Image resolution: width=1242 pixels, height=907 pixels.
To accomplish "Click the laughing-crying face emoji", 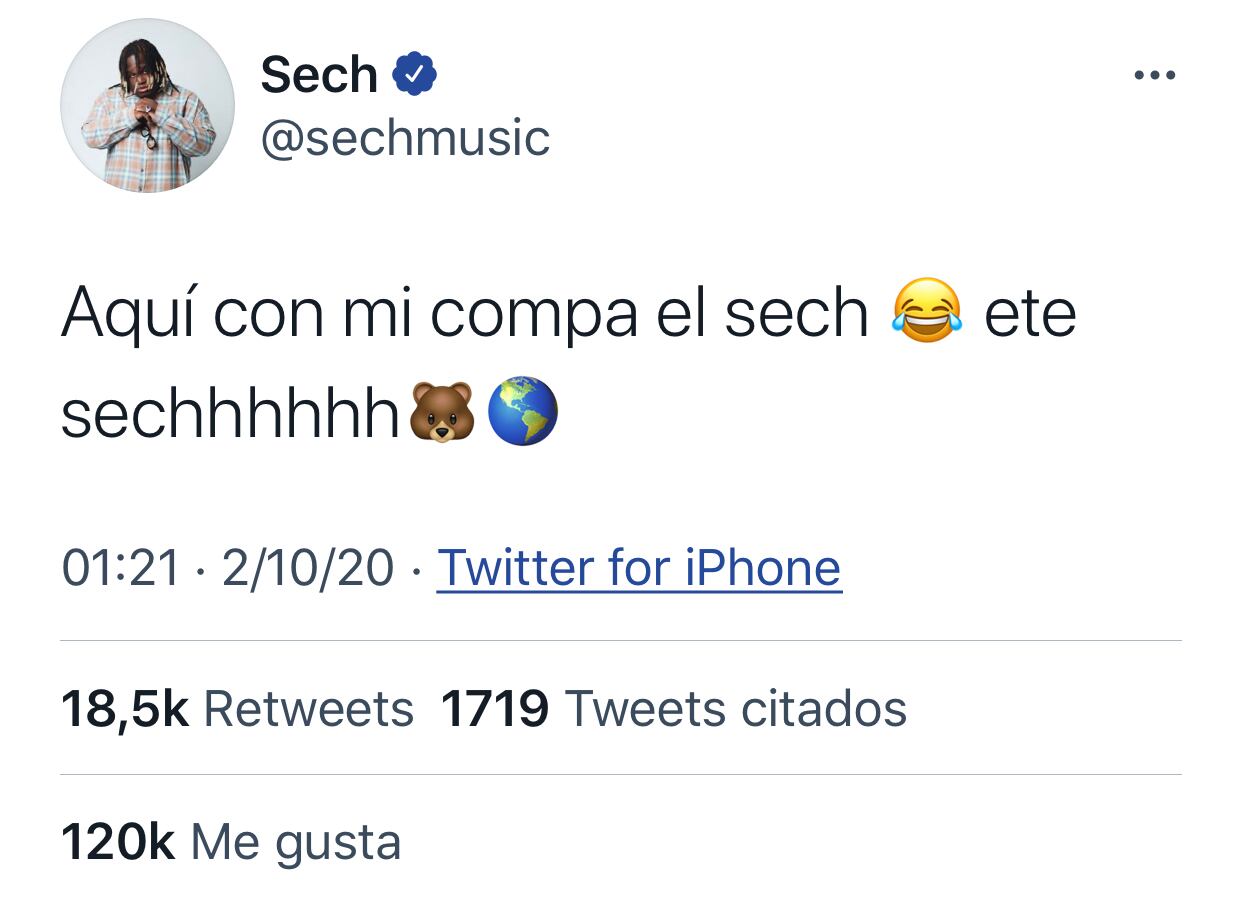I will (x=926, y=312).
